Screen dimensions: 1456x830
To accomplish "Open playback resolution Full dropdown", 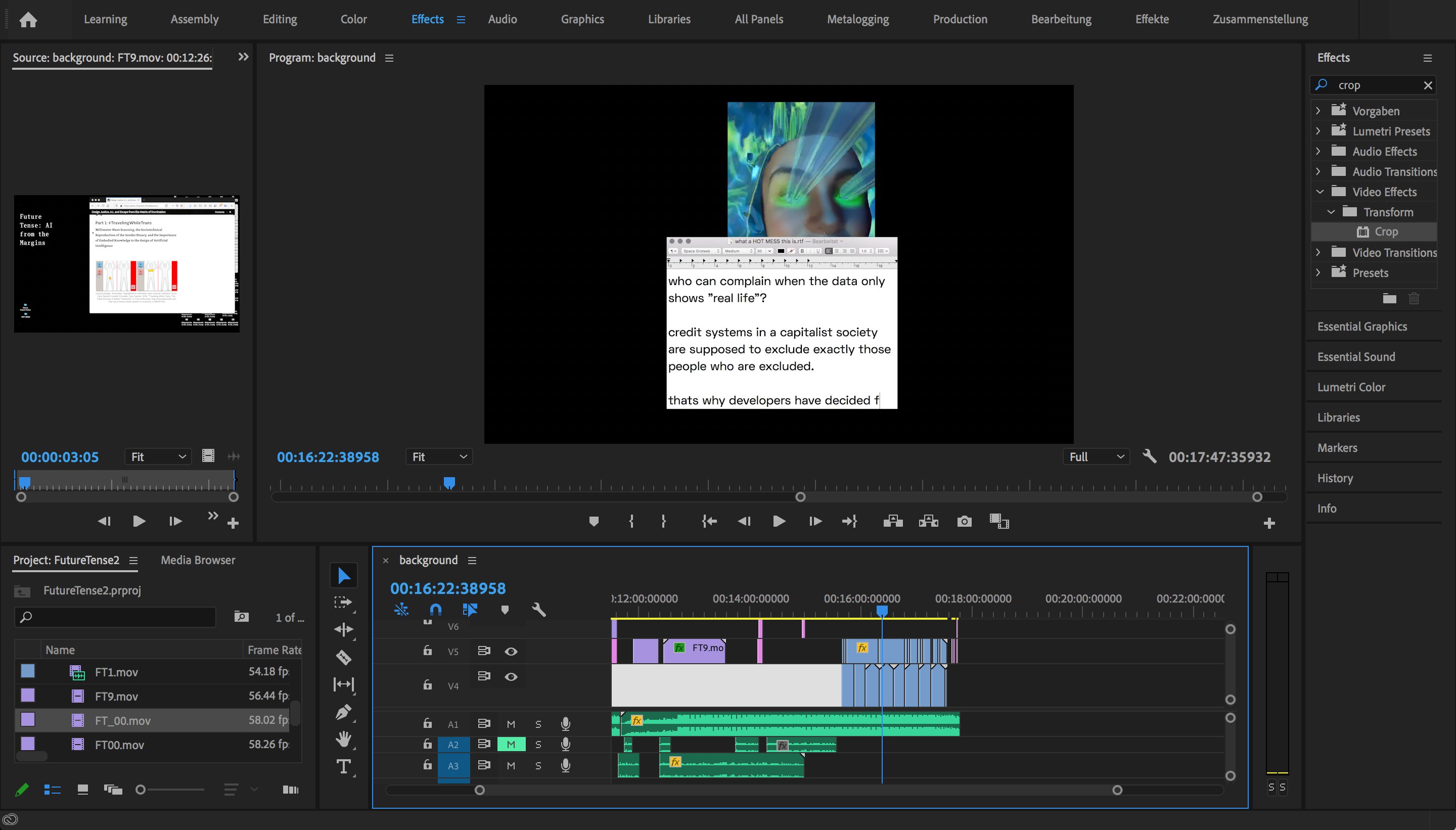I will (1096, 456).
